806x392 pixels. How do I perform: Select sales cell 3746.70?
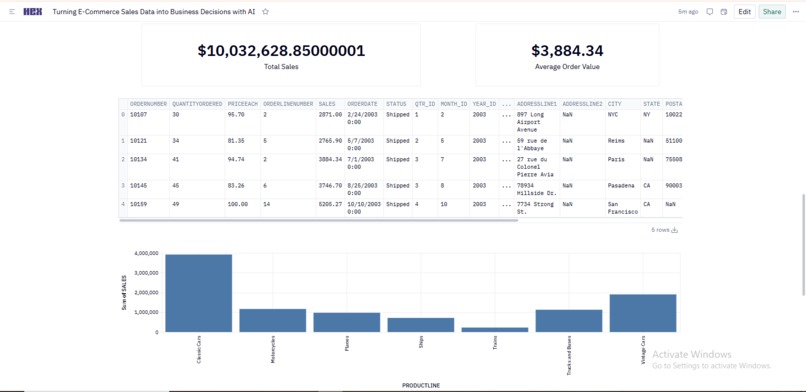click(330, 189)
